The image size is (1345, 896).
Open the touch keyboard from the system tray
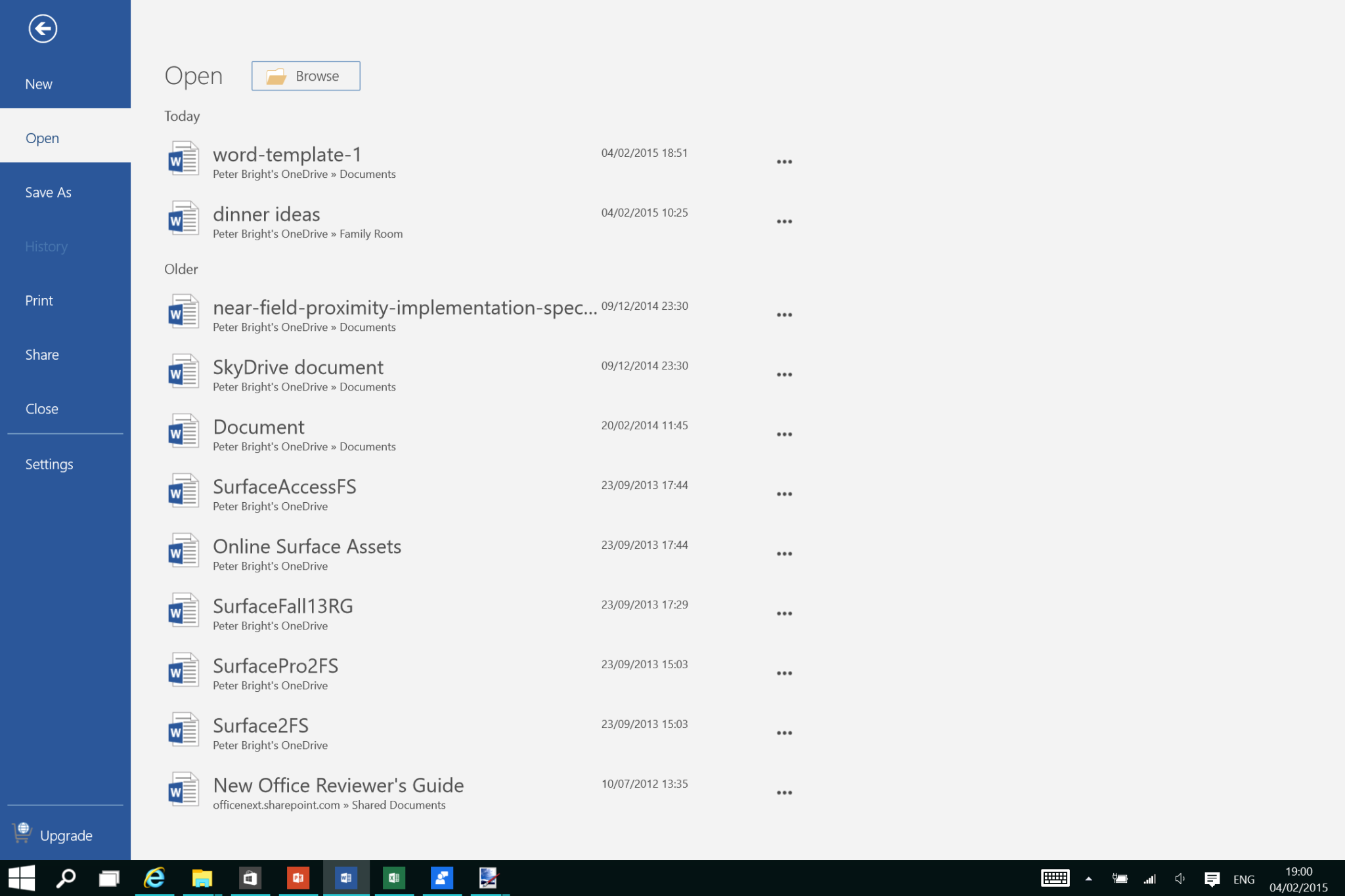[1055, 878]
